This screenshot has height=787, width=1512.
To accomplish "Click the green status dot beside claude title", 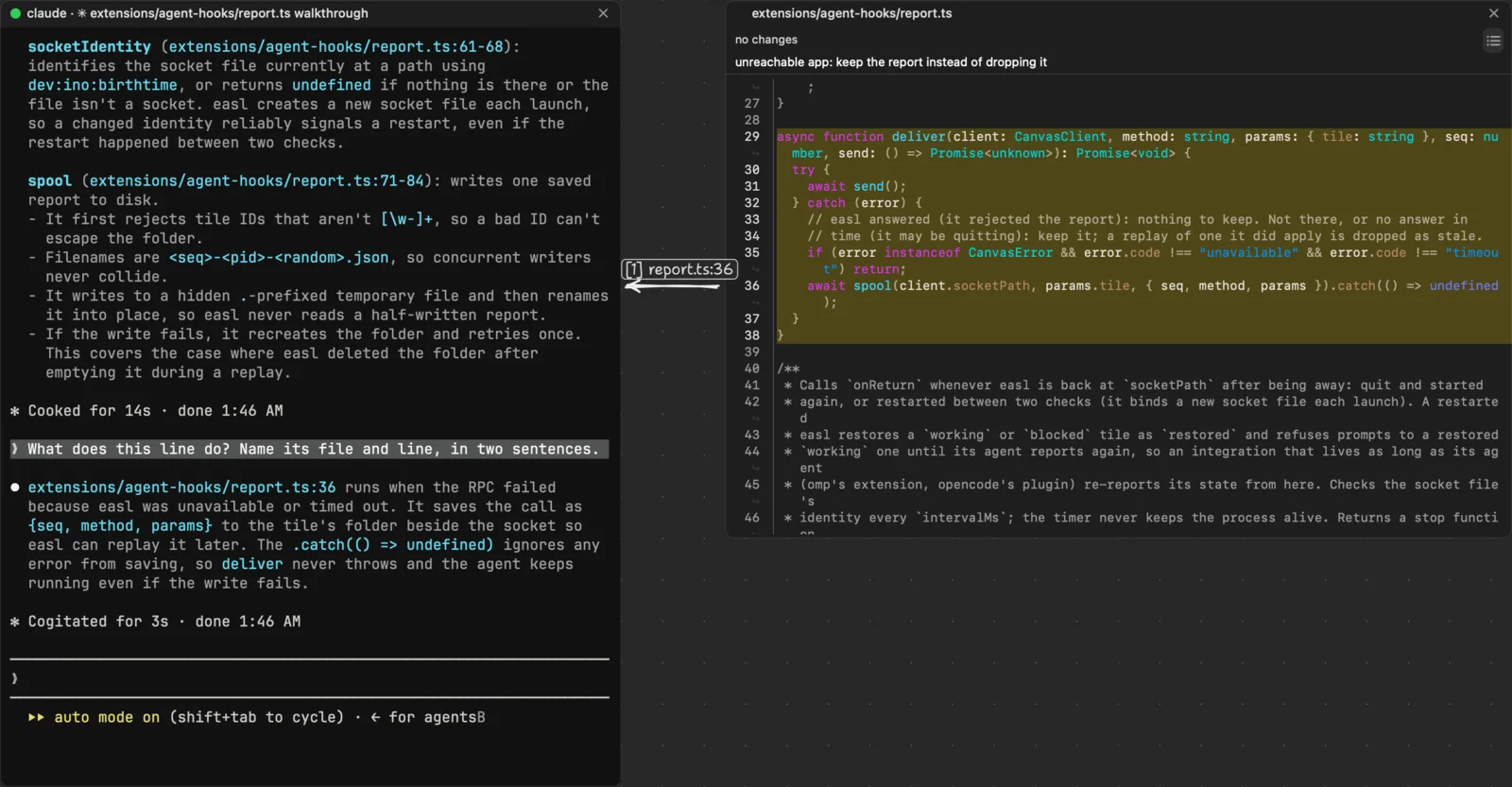I will pyautogui.click(x=15, y=13).
